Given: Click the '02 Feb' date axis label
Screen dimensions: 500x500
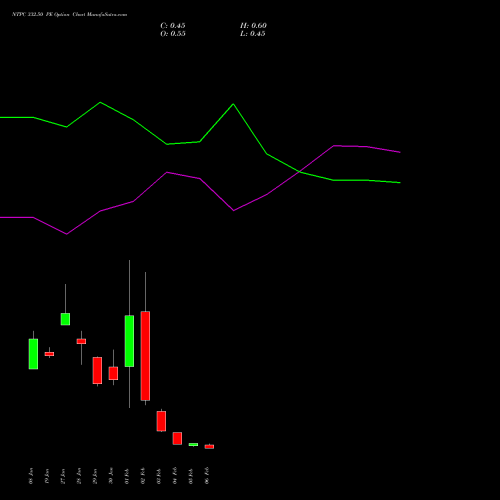Looking at the screenshot, I should pos(143,476).
